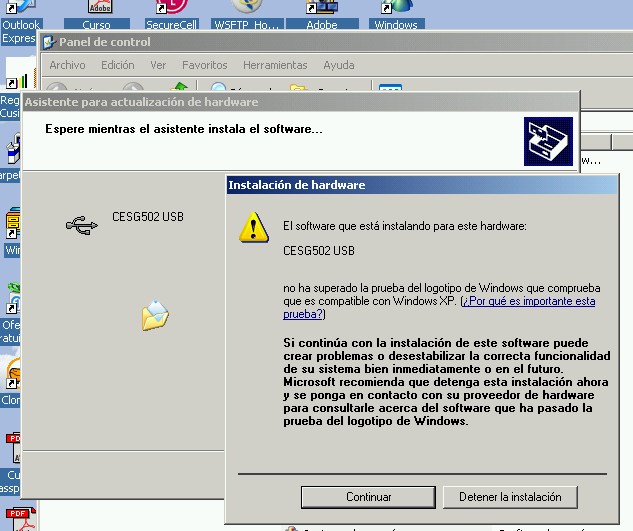The height and width of the screenshot is (531, 633).
Task: Click 'Espere mientras el asistente instala' heading
Action: click(x=184, y=129)
